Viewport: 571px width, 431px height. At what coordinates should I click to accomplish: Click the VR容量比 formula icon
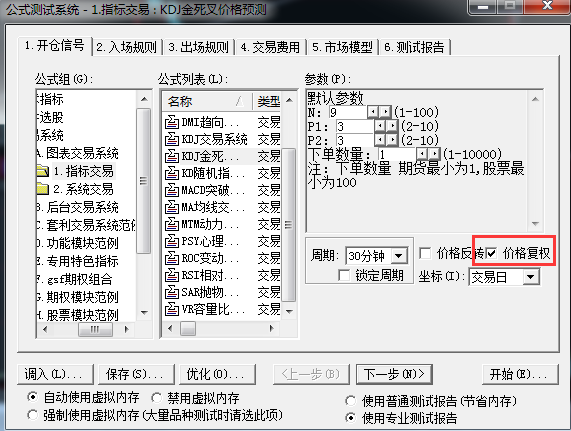pos(172,309)
